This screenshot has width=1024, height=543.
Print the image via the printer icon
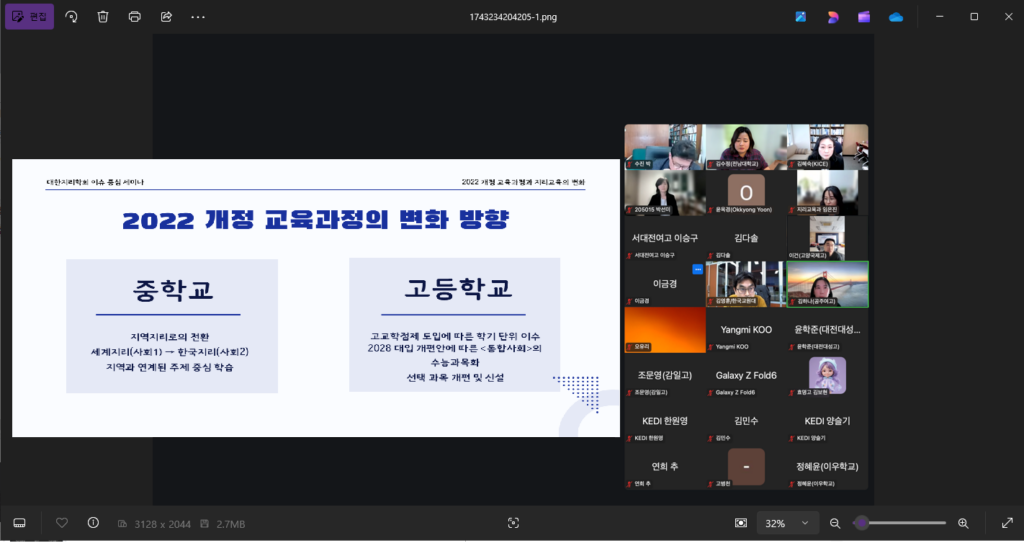click(135, 17)
